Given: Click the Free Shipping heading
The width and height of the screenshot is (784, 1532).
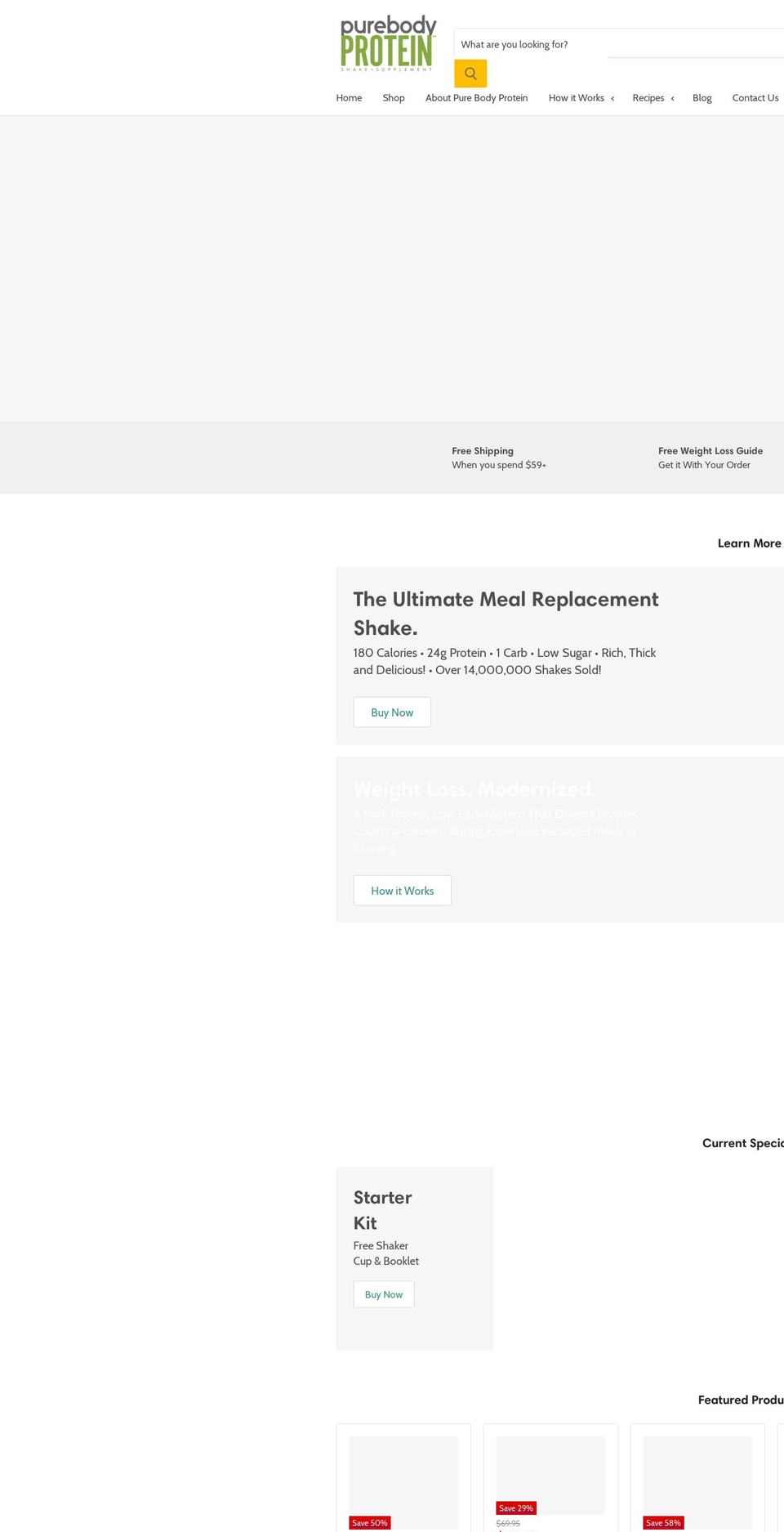Looking at the screenshot, I should [x=483, y=451].
